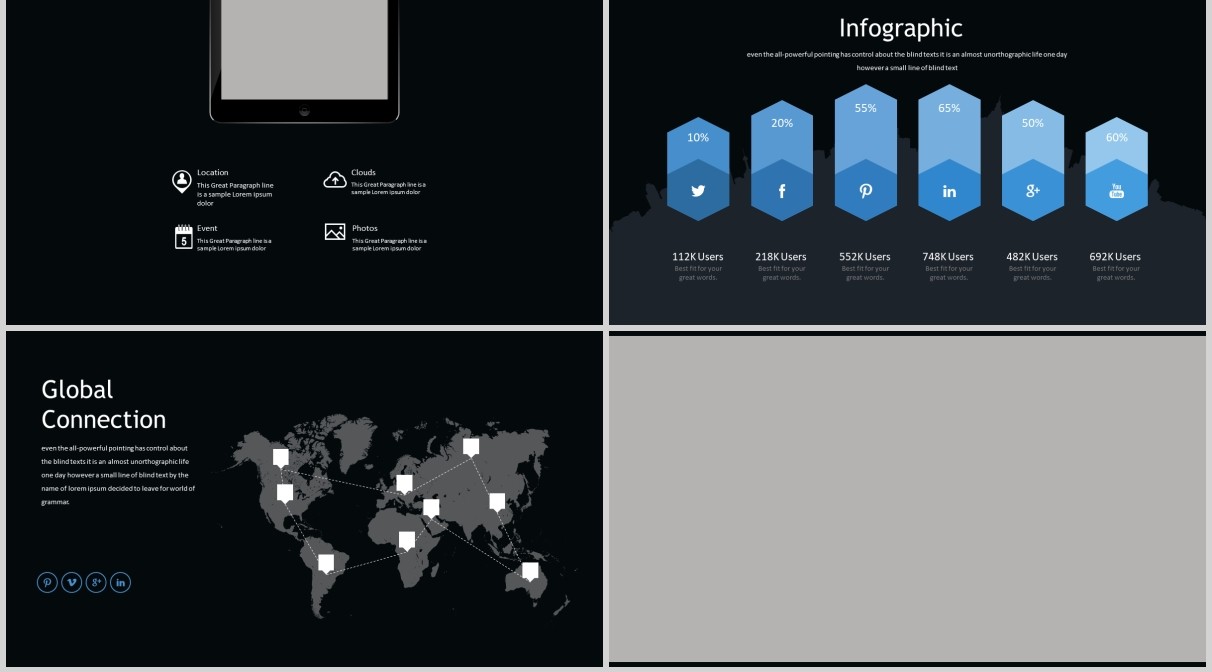
Task: Select the Google+ icon in the 50% hexagon
Action: (1033, 190)
